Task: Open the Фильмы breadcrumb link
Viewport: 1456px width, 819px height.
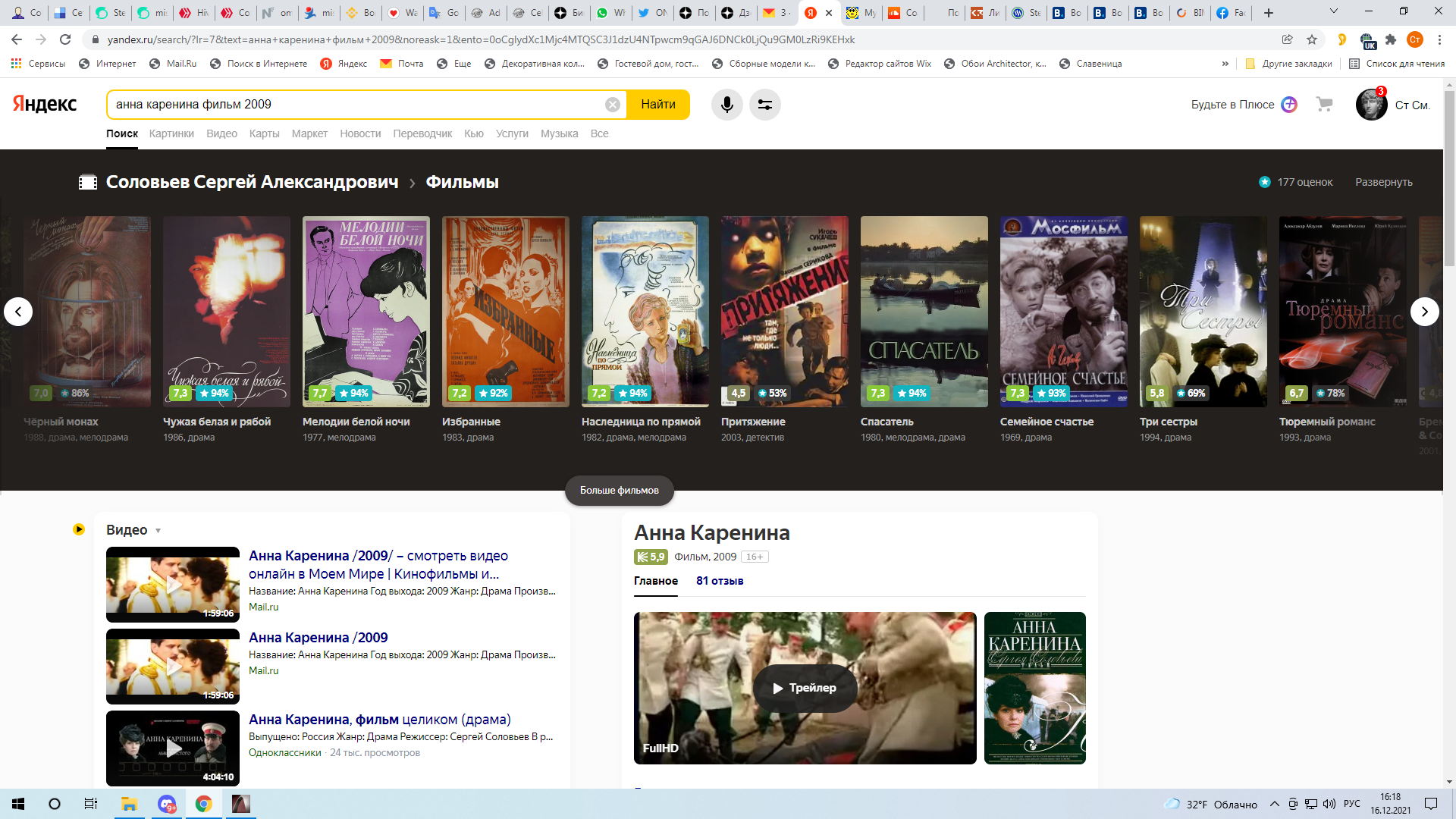Action: [x=462, y=182]
